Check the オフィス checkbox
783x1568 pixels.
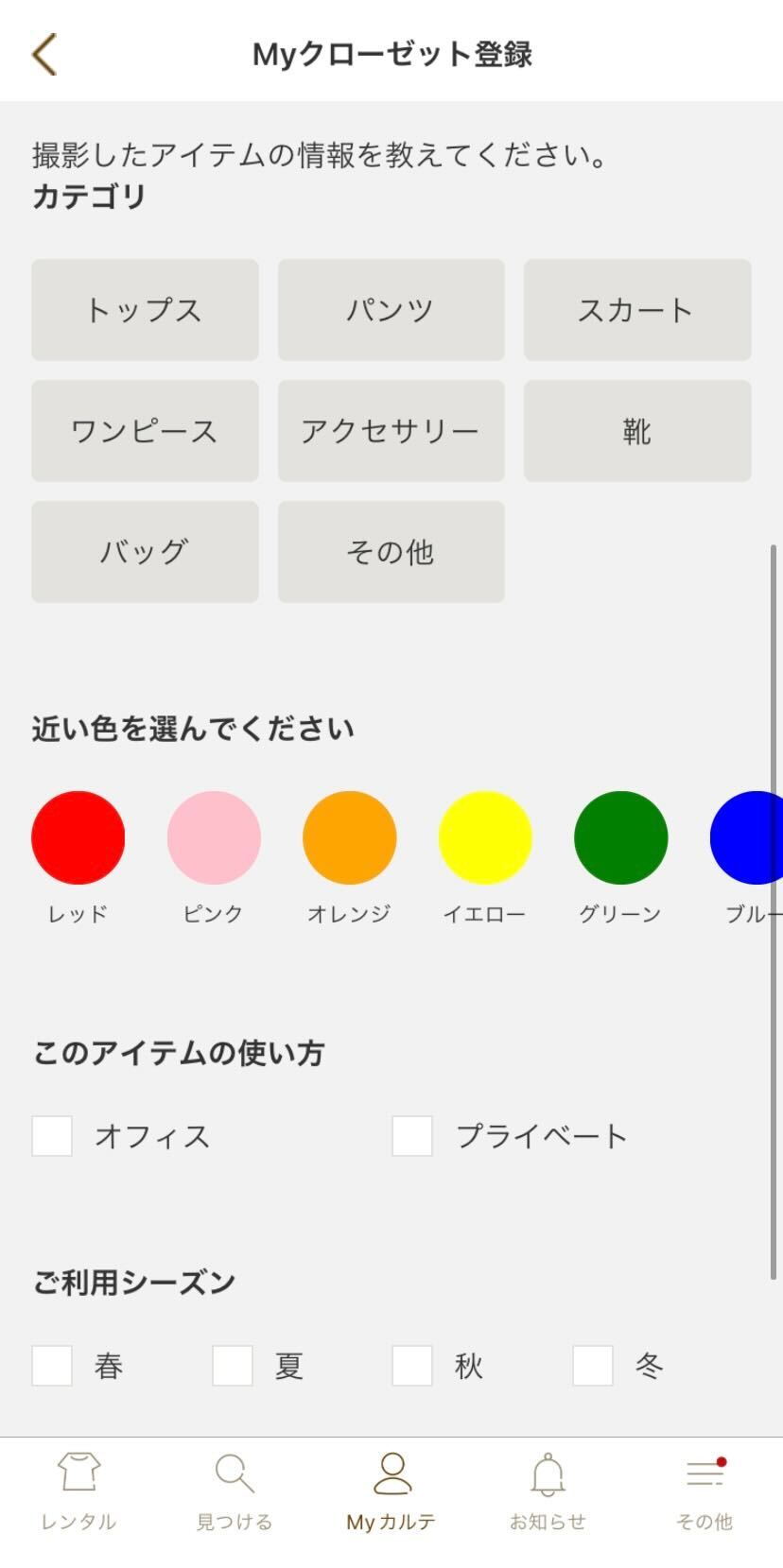point(52,1135)
